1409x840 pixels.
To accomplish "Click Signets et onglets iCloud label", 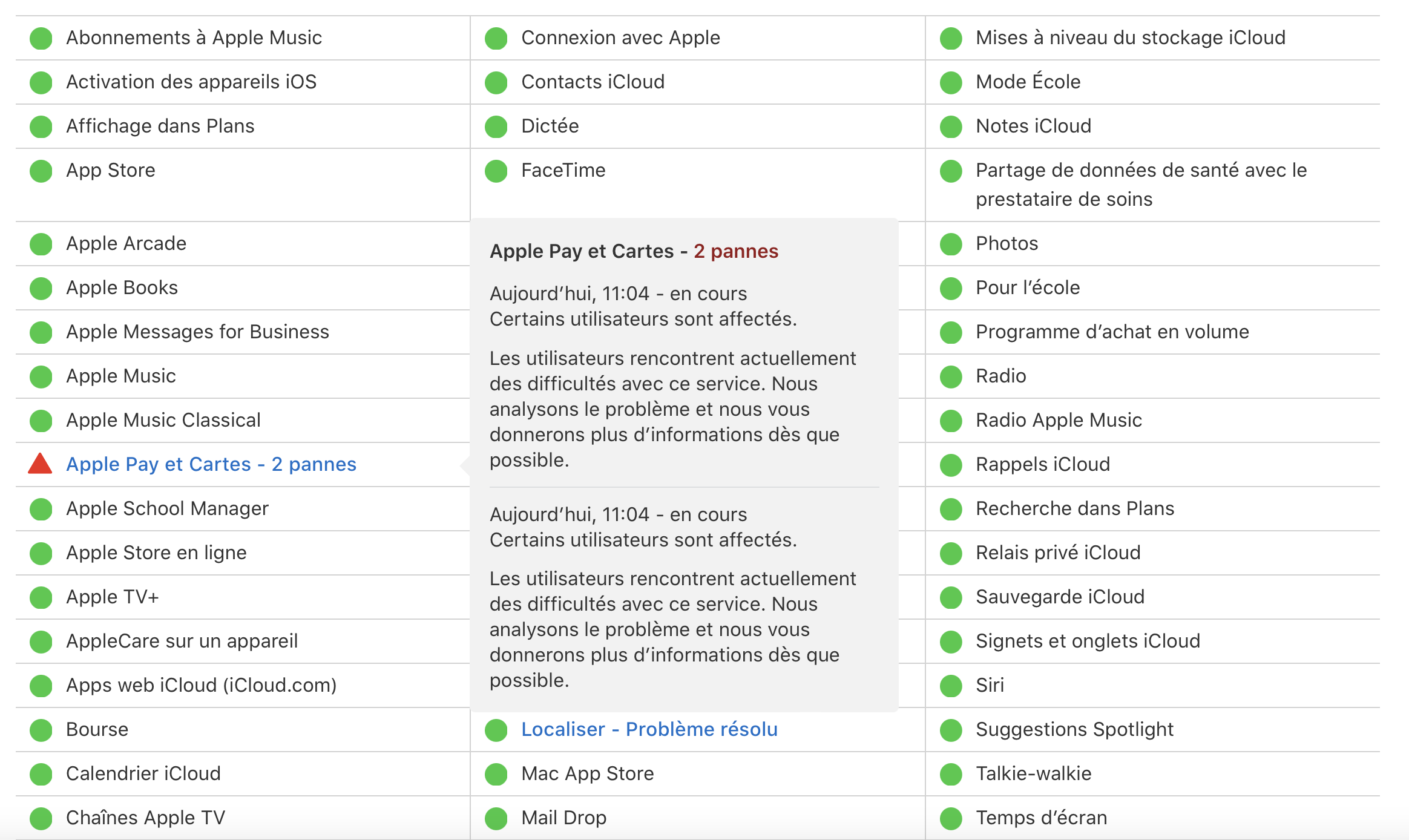I will [1088, 641].
